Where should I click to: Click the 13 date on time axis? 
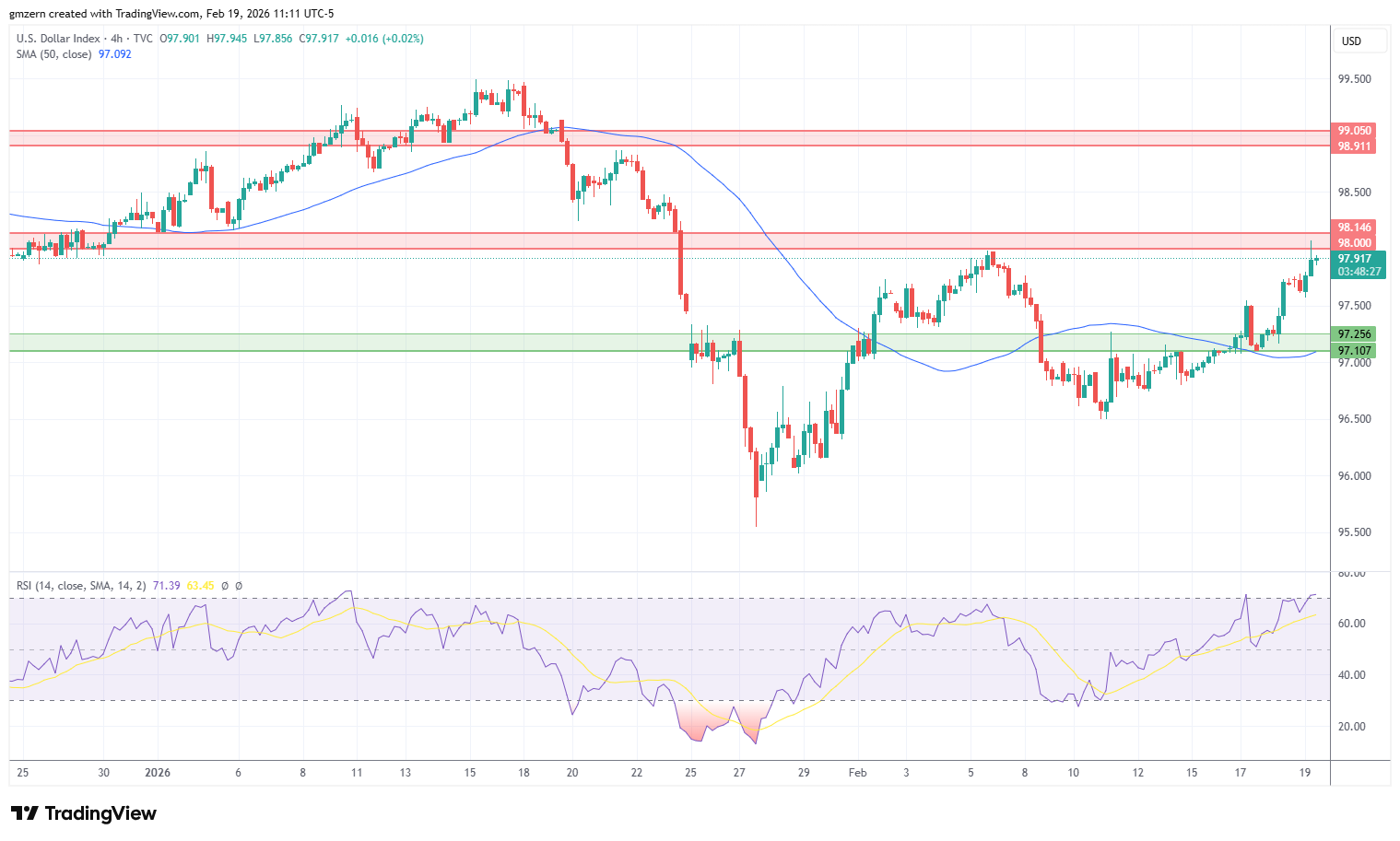click(406, 773)
